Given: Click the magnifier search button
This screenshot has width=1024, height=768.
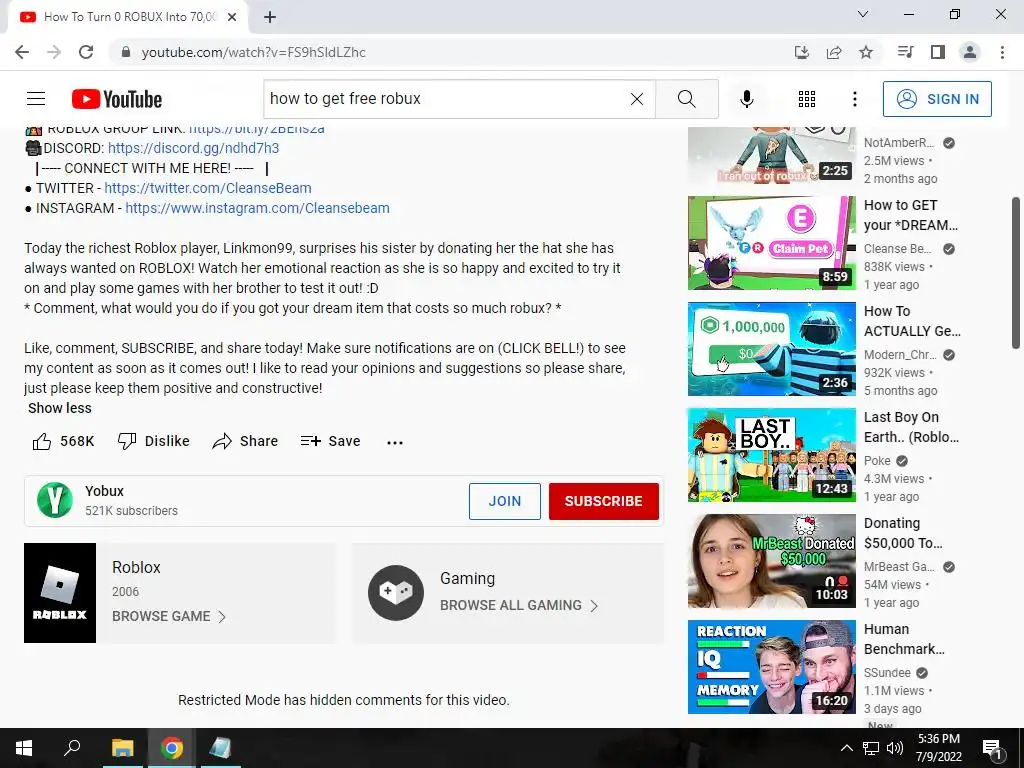Looking at the screenshot, I should click(x=686, y=99).
